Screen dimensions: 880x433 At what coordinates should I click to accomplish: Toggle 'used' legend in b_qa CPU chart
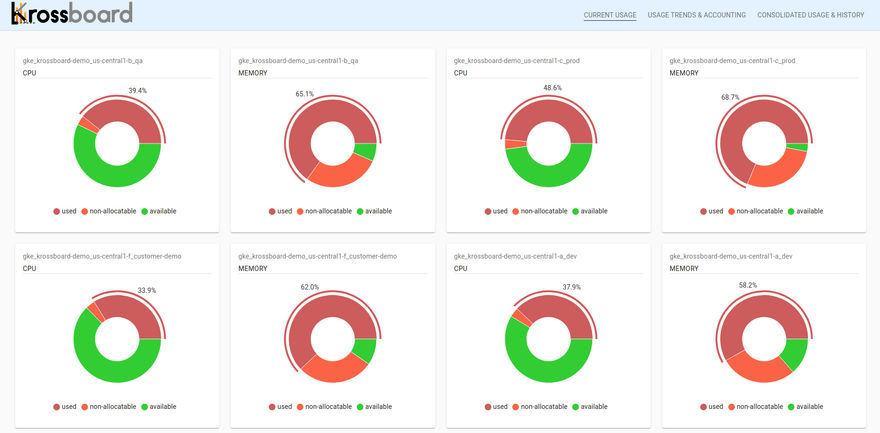pos(65,211)
